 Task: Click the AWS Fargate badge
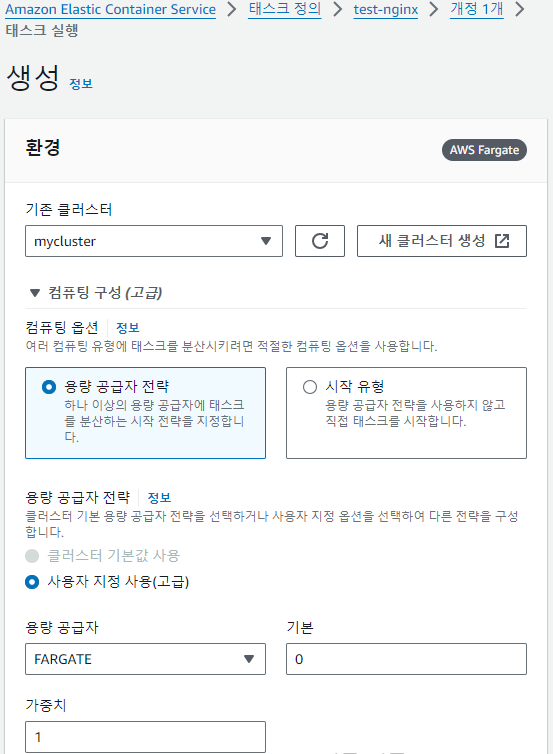pos(484,150)
